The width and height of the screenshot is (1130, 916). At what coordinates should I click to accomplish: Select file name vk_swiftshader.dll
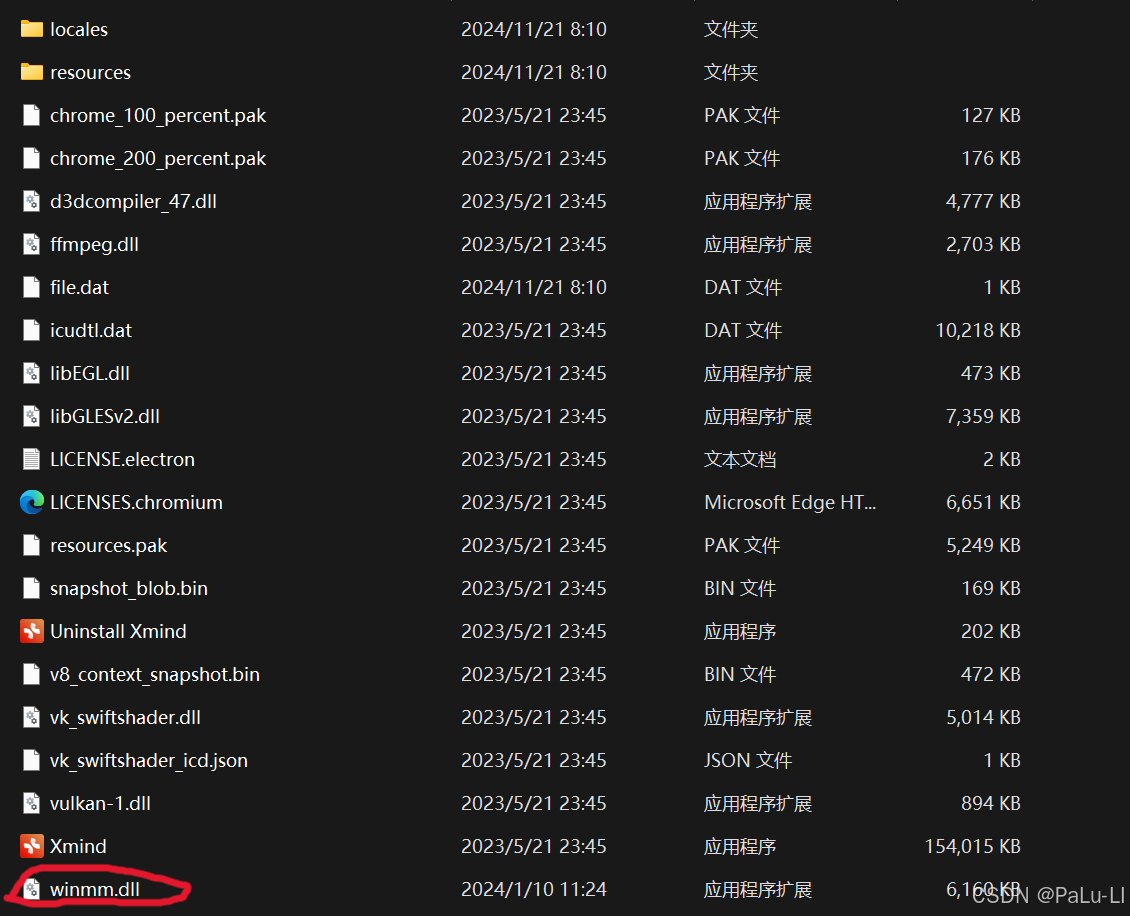pyautogui.click(x=125, y=718)
